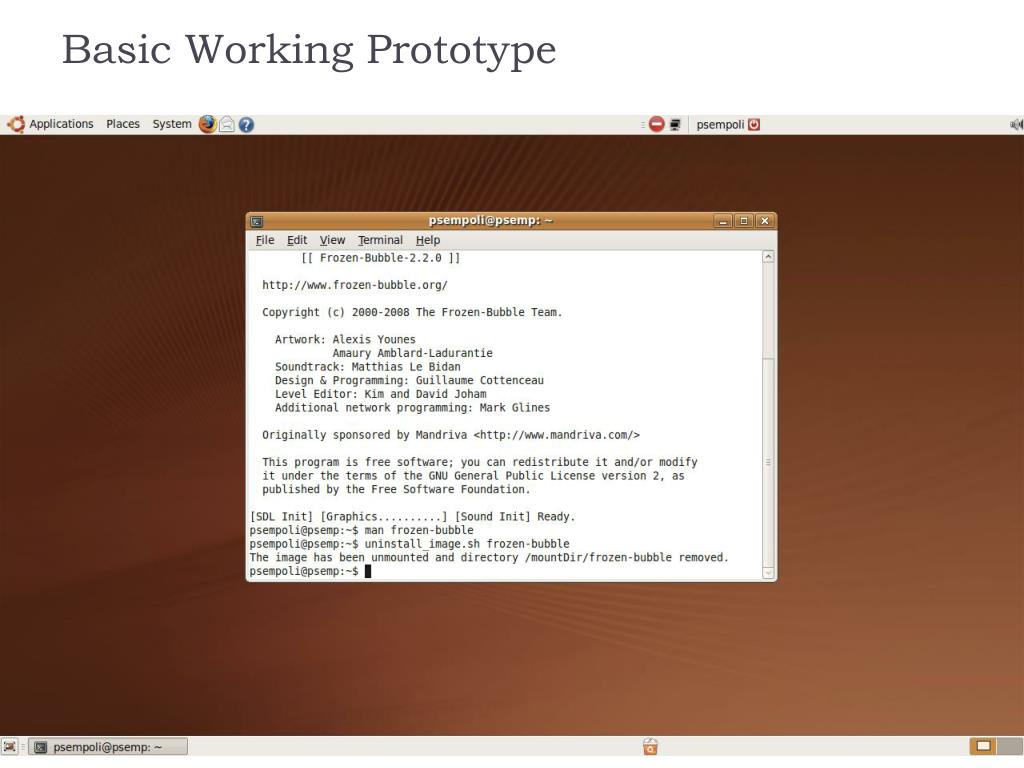Open the Help menu in the terminal
This screenshot has width=1024, height=768.
click(428, 240)
